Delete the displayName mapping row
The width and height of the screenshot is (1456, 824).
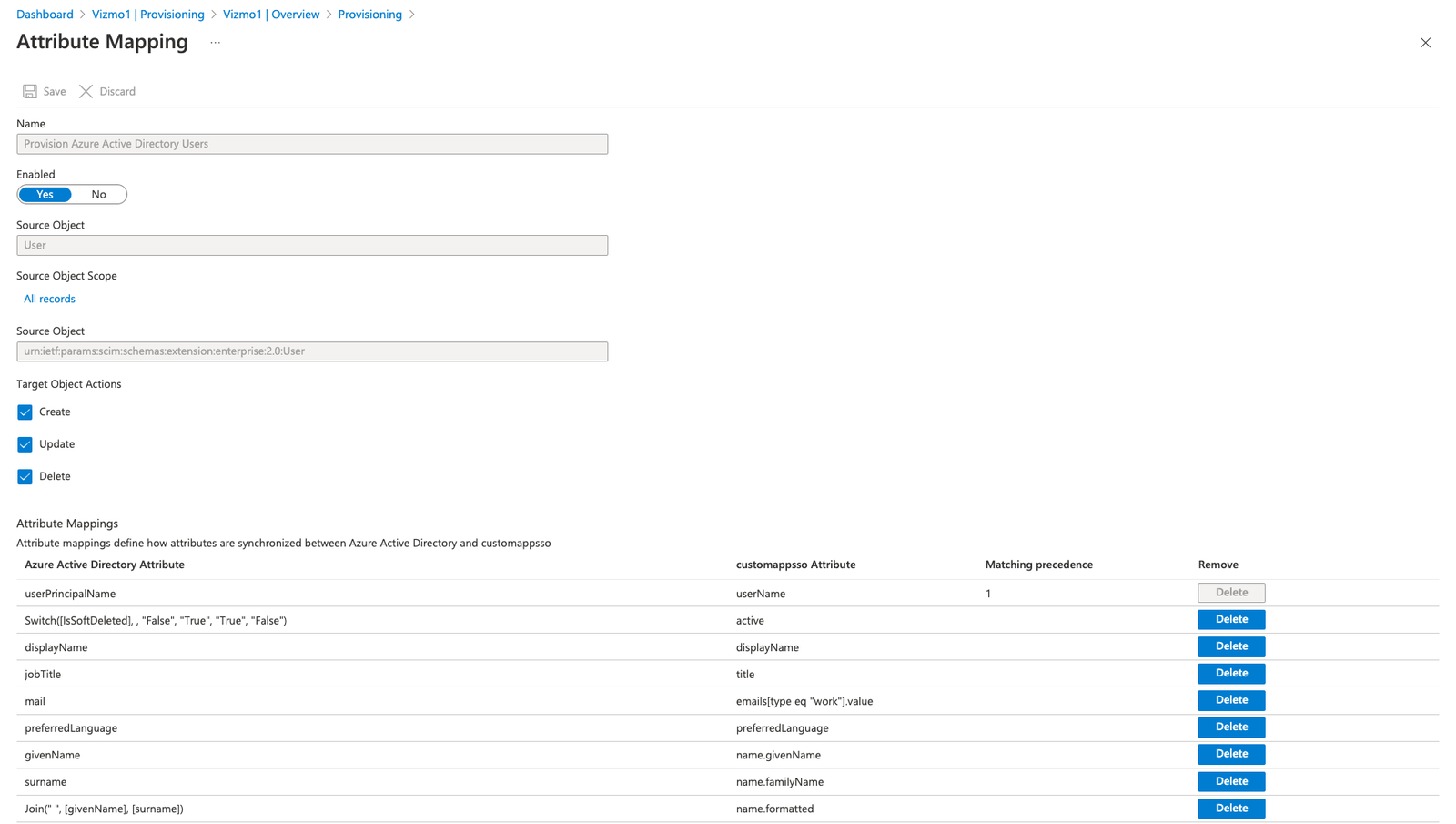point(1231,646)
